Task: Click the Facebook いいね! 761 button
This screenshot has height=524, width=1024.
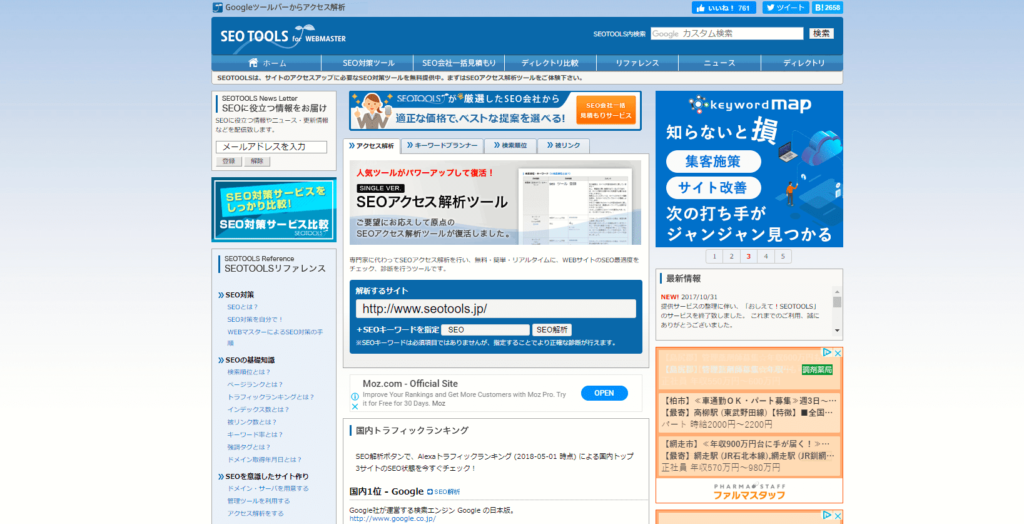Action: pyautogui.click(x=724, y=8)
